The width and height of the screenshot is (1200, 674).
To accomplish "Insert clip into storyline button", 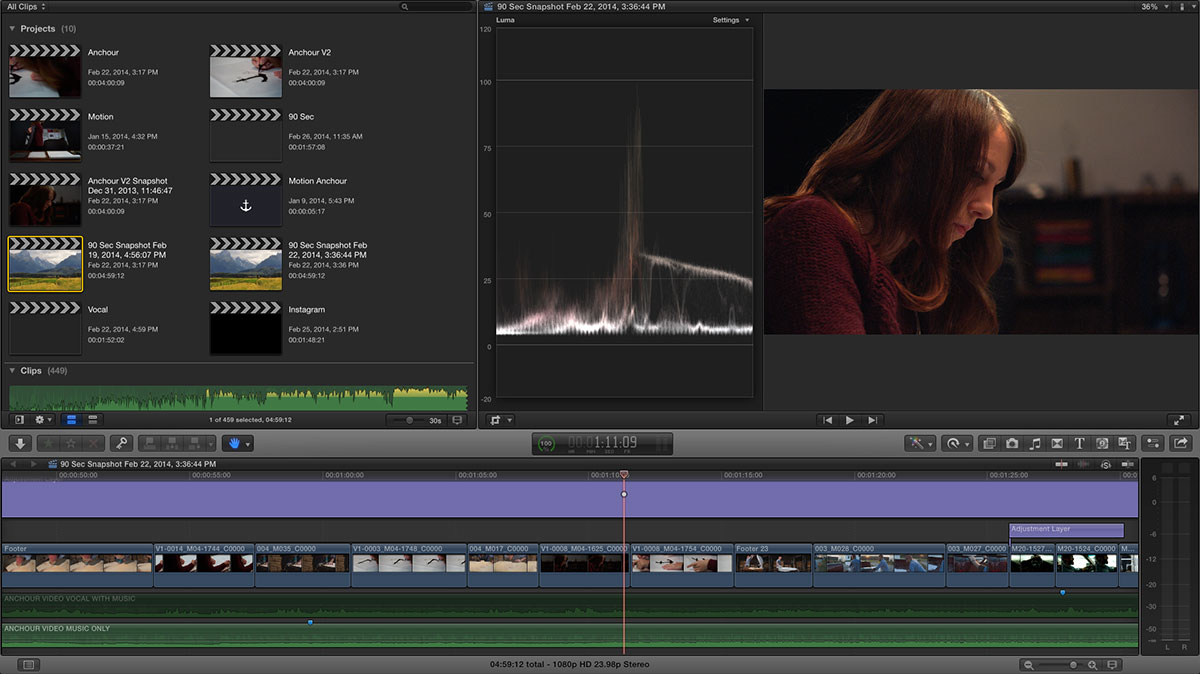I will coord(172,443).
